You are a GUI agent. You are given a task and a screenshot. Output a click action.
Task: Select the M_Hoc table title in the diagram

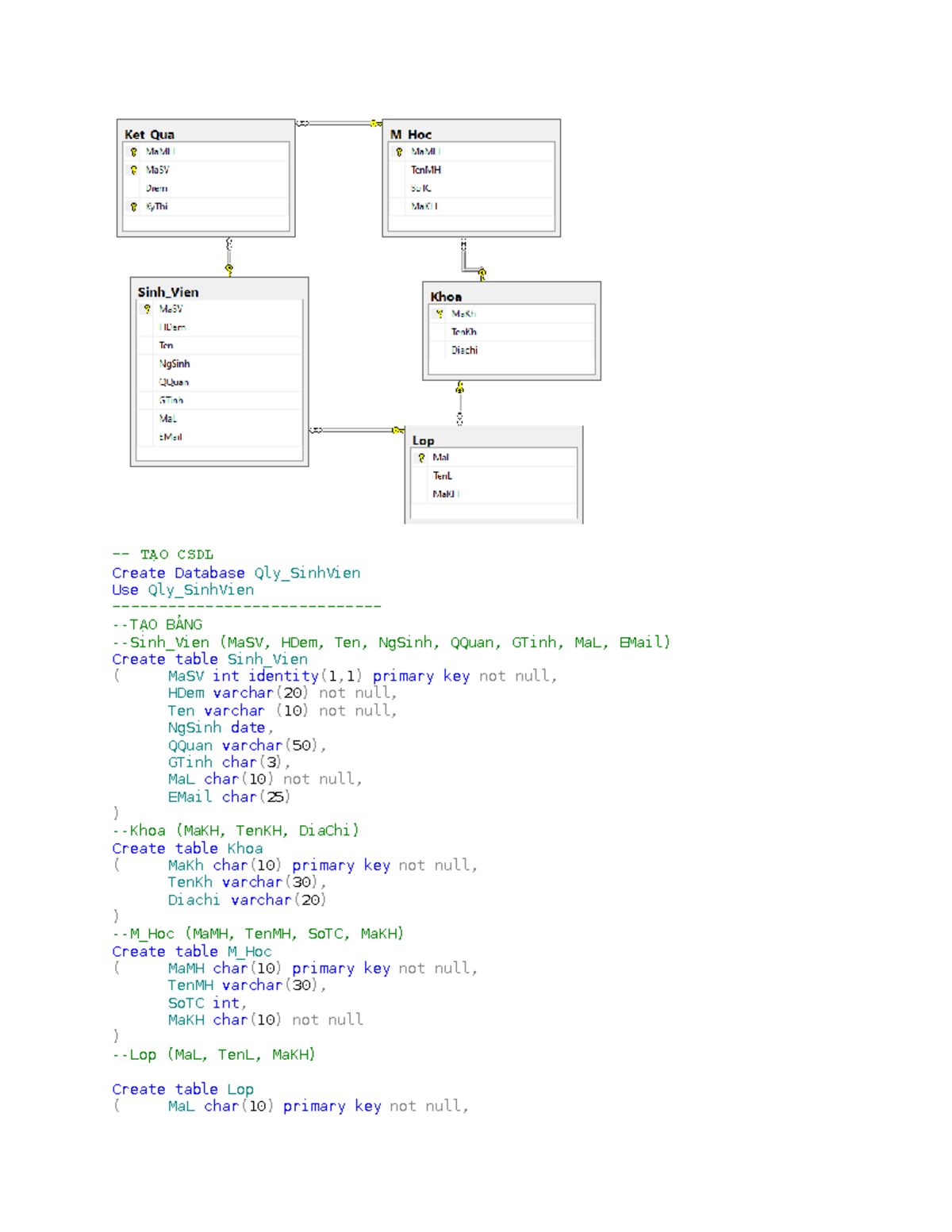(411, 134)
